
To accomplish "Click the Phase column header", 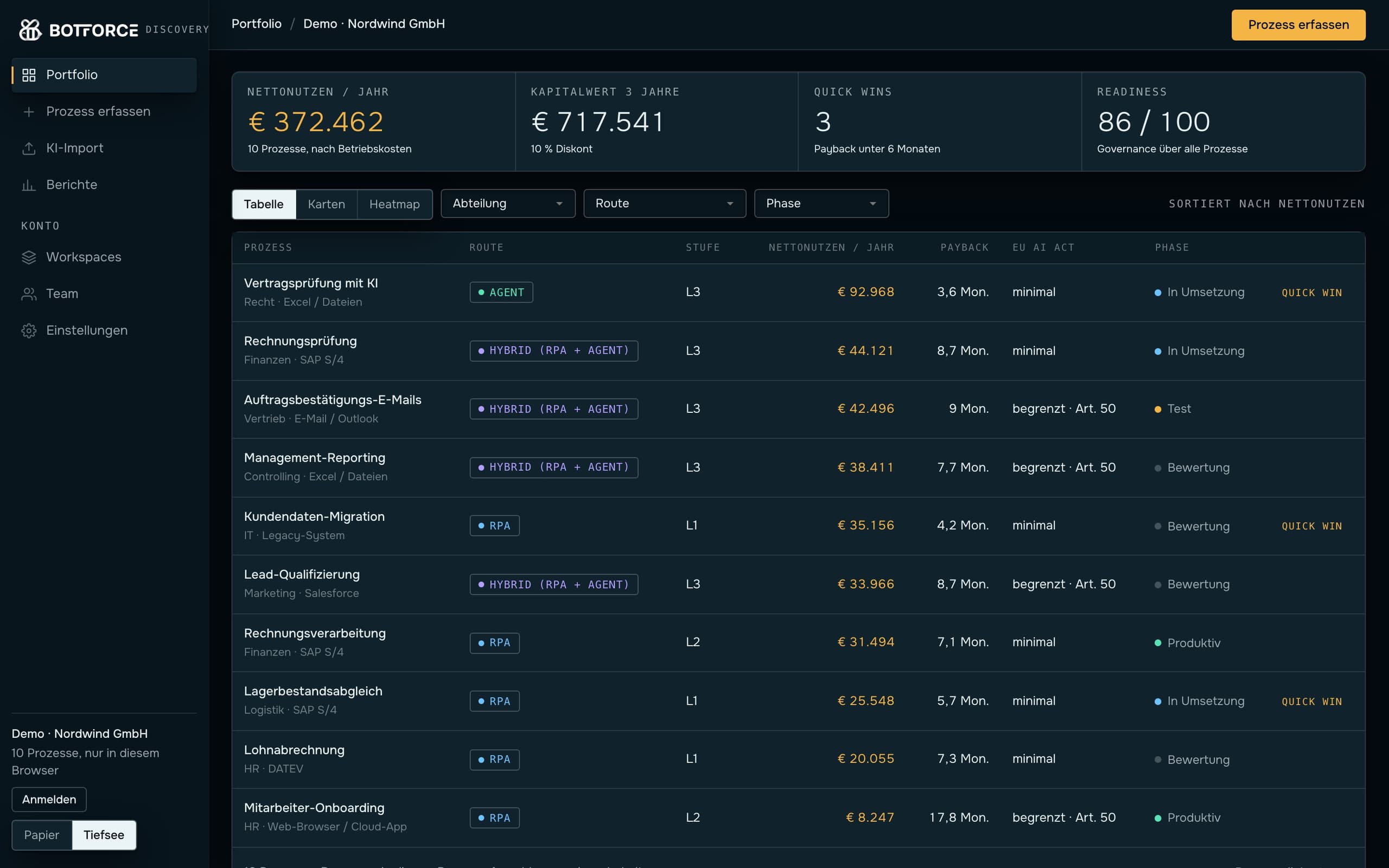I will (1172, 247).
